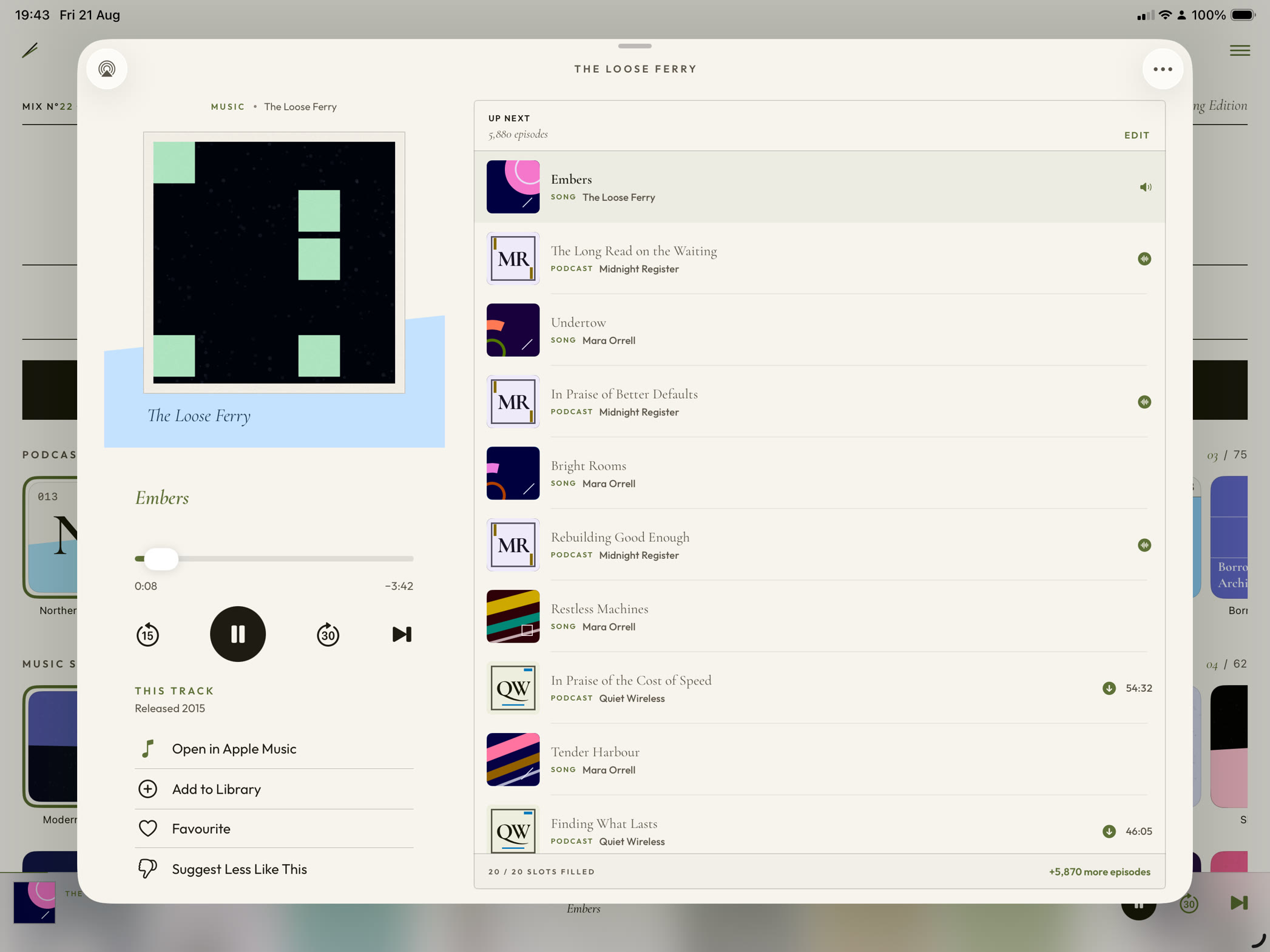Select In Praise of Better Defaults episode
This screenshot has width=1270, height=952.
pos(819,402)
